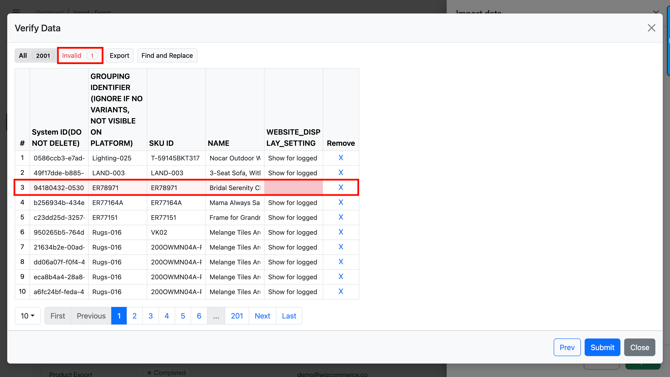Remove row 7 starting 21634b2e via X
Viewport: 670px width, 377px height.
tap(341, 247)
